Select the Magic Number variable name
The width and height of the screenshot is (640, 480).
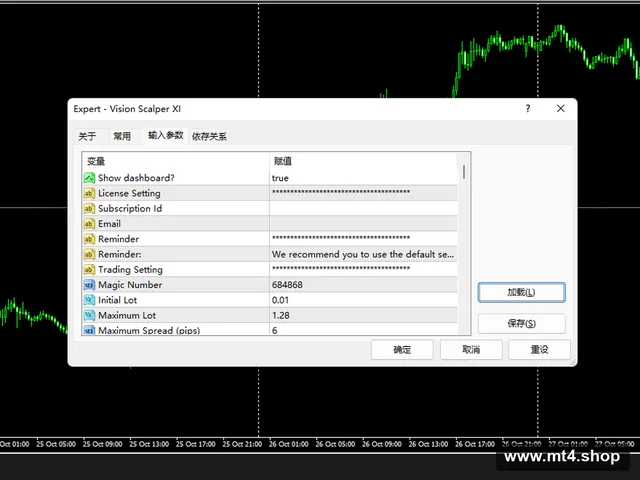130,285
